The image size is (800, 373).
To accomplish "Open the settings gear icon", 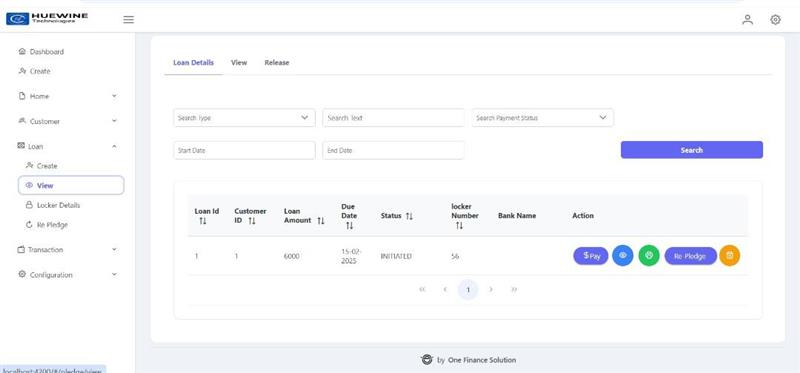I will (775, 20).
